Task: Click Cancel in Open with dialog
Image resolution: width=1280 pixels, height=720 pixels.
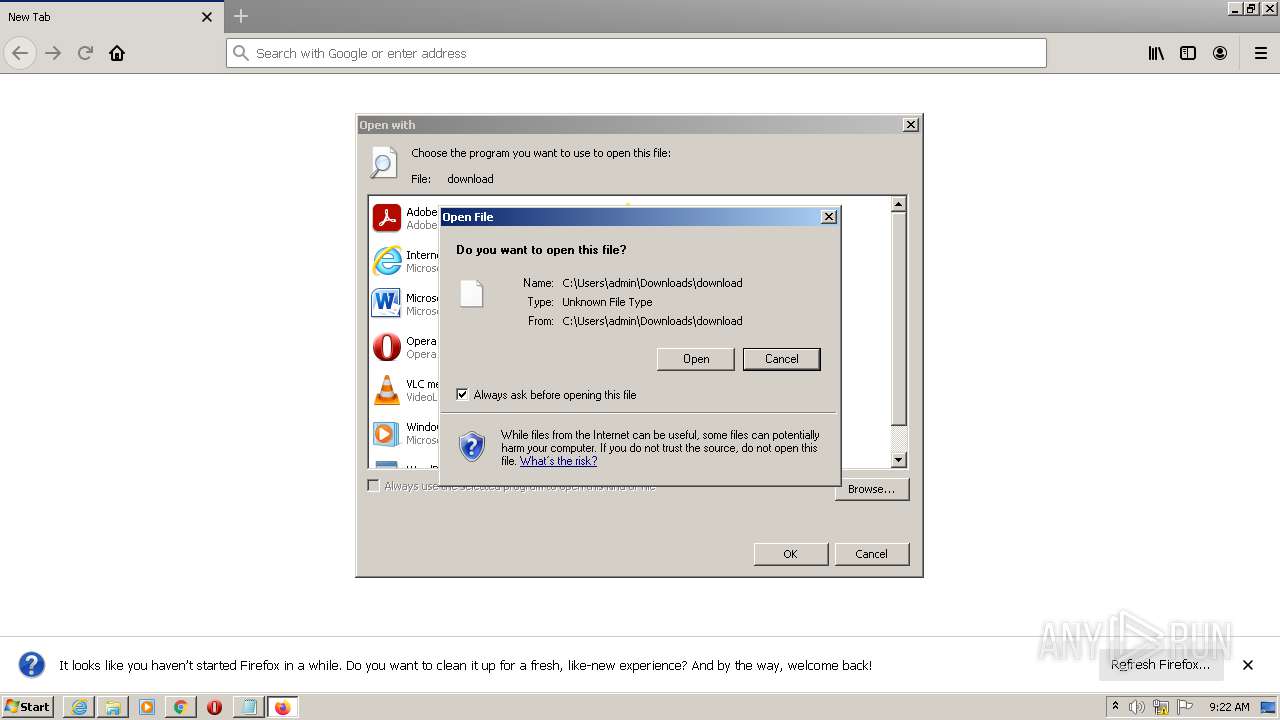Action: (x=871, y=554)
